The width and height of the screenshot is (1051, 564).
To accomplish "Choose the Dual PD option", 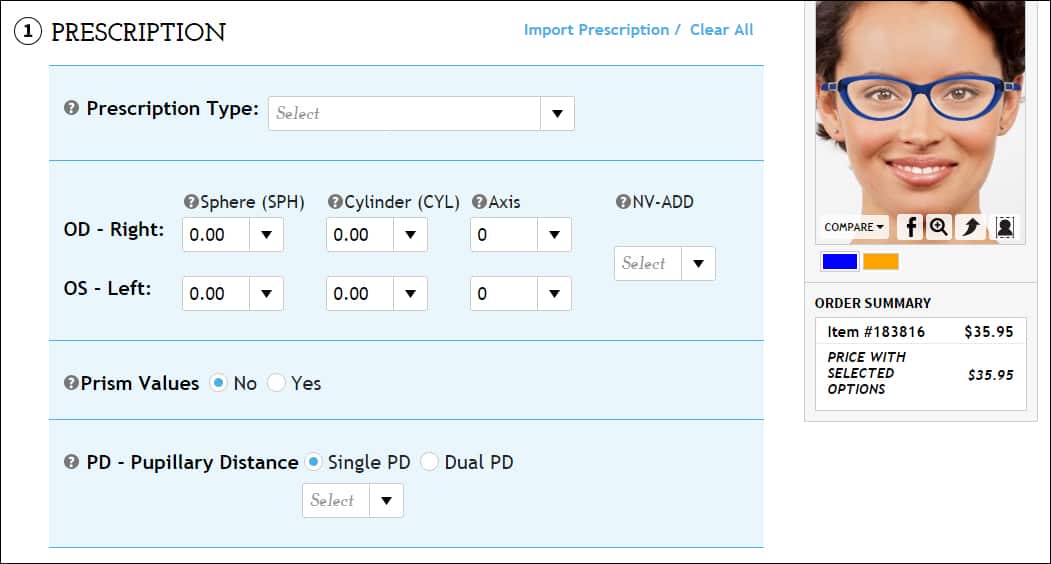I will (429, 462).
